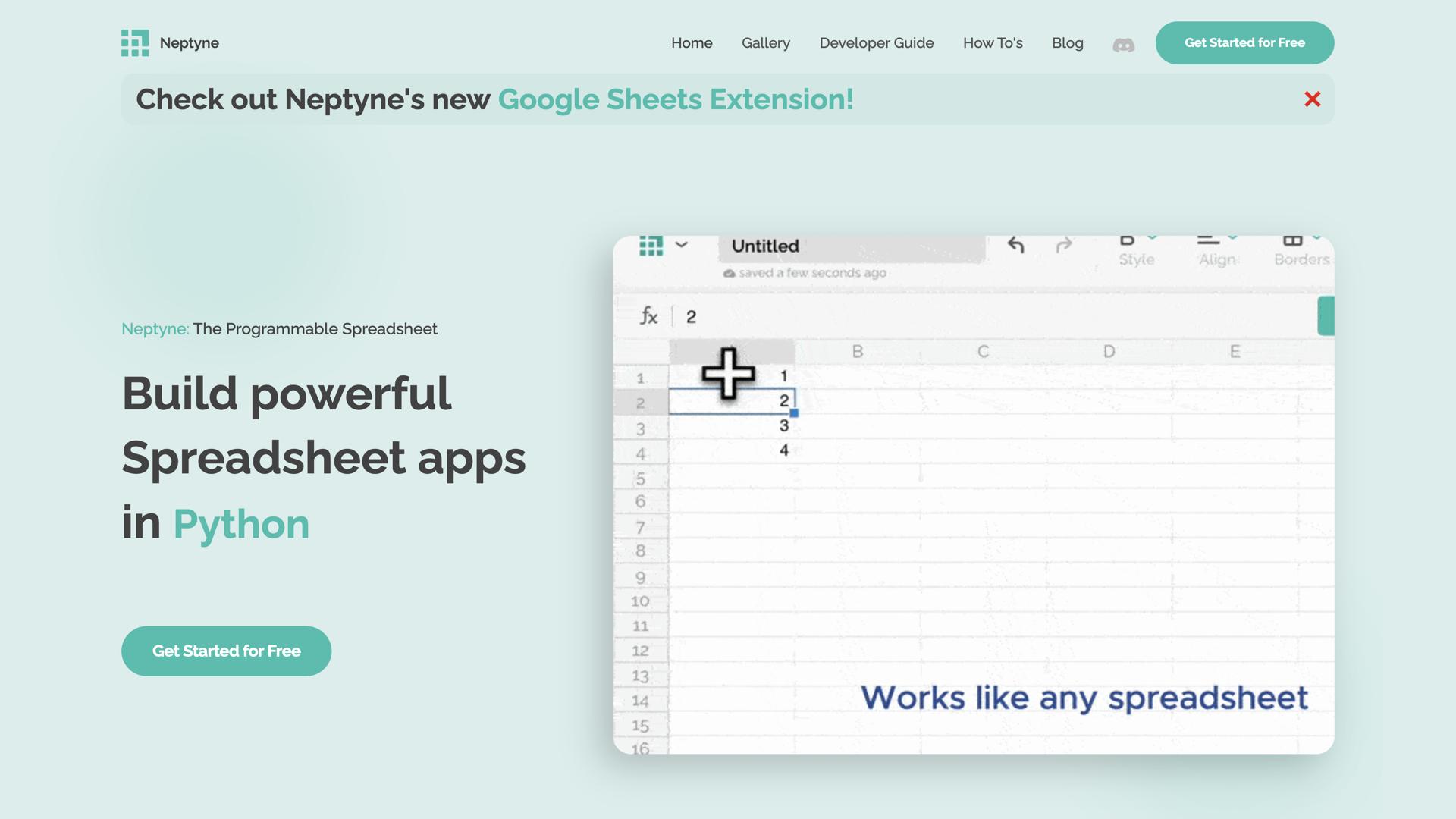Viewport: 1456px width, 819px height.
Task: Click the redo arrow in spreadsheet preview
Action: click(1064, 245)
